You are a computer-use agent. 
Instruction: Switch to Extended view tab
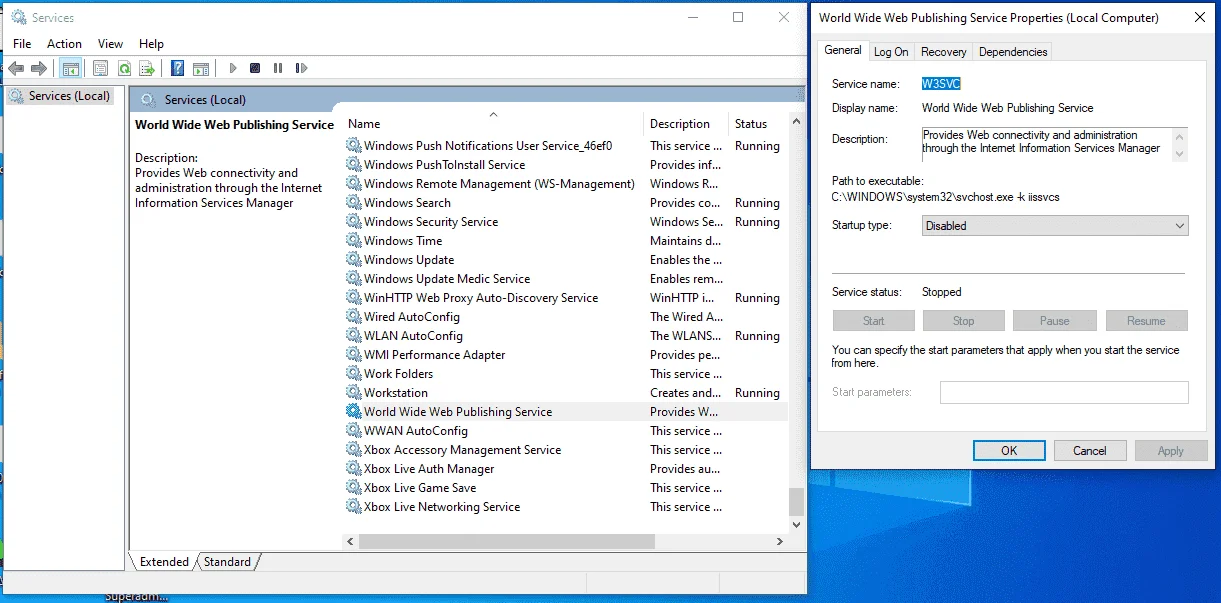pos(164,562)
